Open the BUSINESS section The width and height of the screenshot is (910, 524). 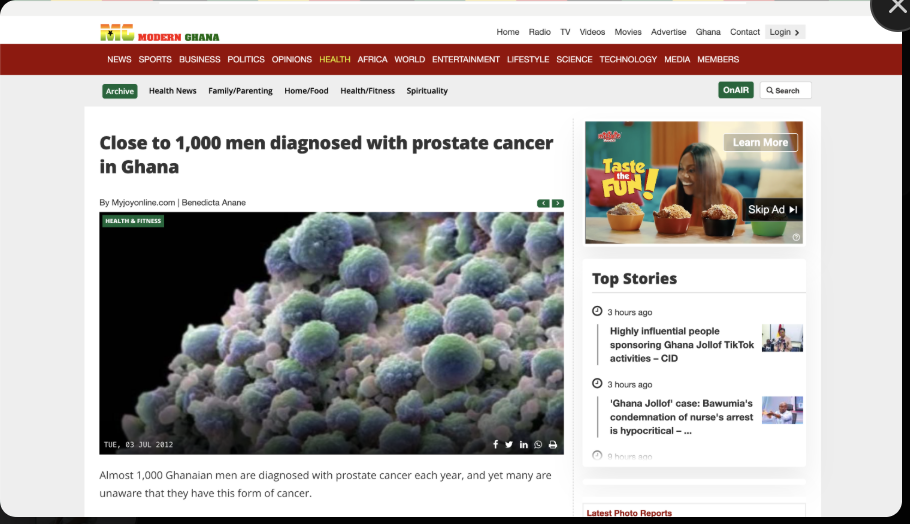click(200, 59)
